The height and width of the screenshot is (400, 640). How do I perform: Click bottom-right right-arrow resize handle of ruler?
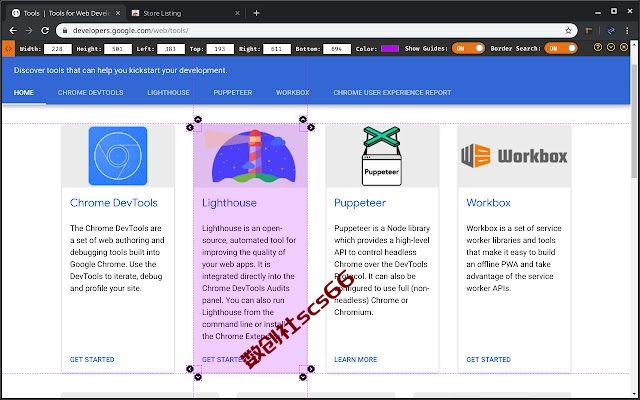(x=311, y=369)
